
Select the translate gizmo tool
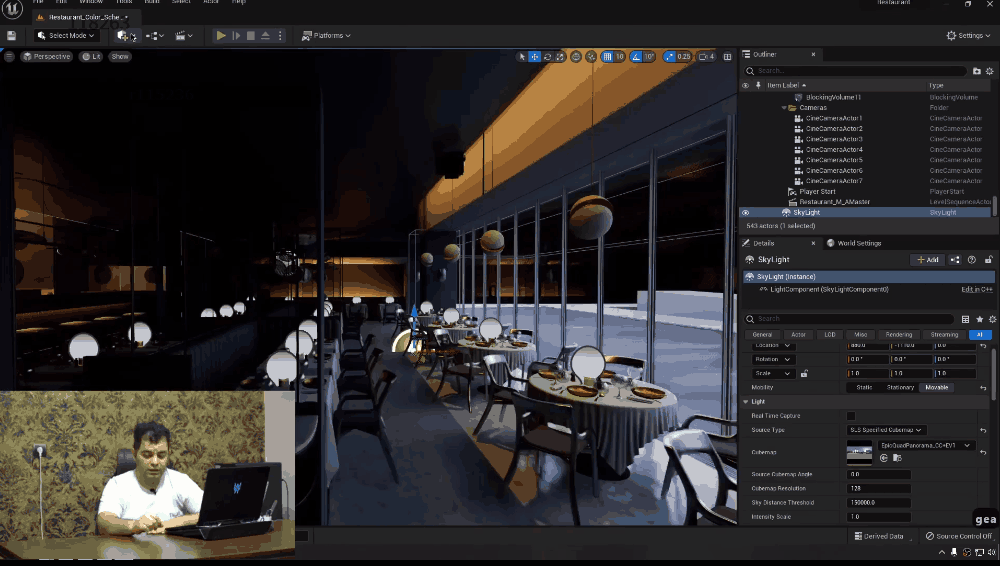click(x=535, y=57)
